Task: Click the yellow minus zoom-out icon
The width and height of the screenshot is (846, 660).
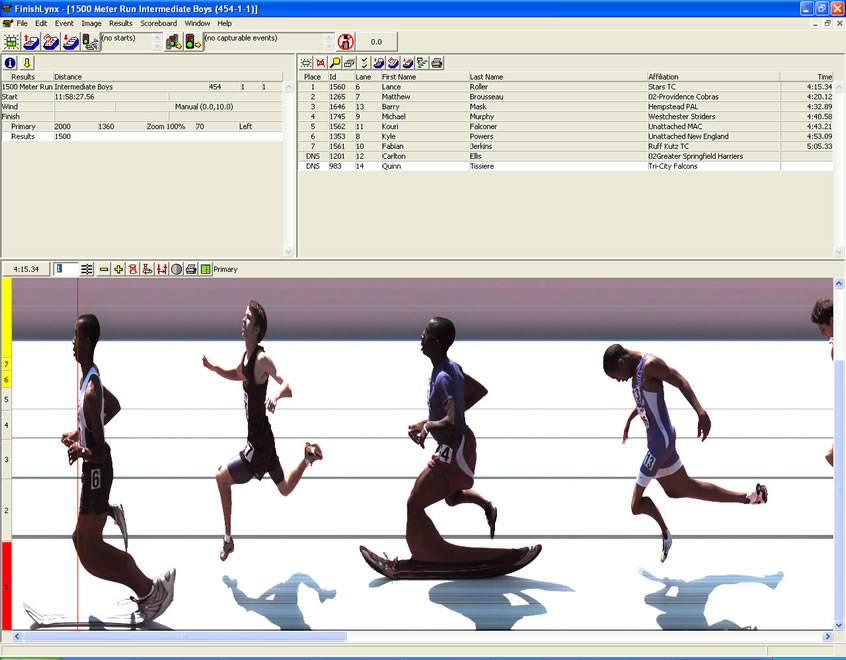Action: [103, 269]
